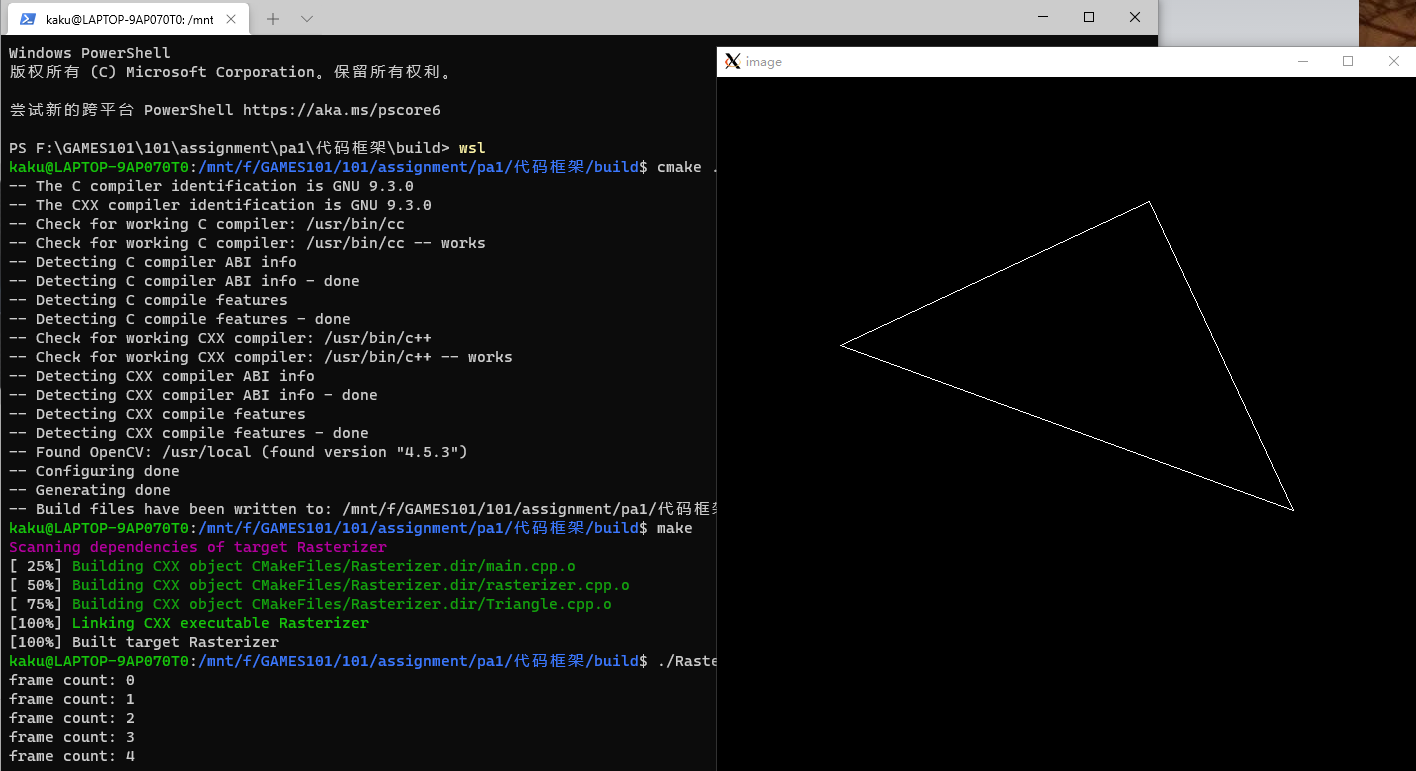Screen dimensions: 1416x771
Task: Close the Windows Terminal window
Action: (x=1135, y=17)
